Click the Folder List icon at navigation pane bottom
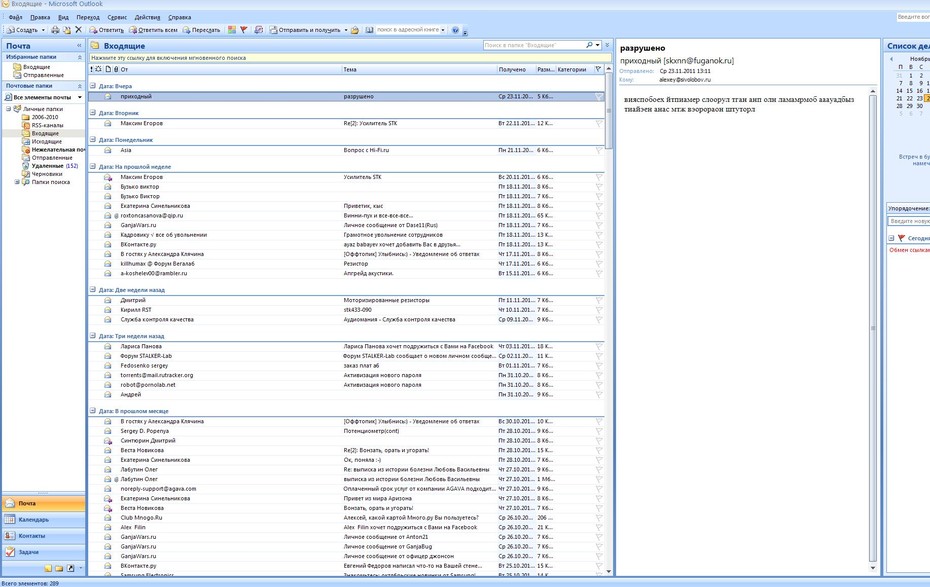 [x=59, y=568]
